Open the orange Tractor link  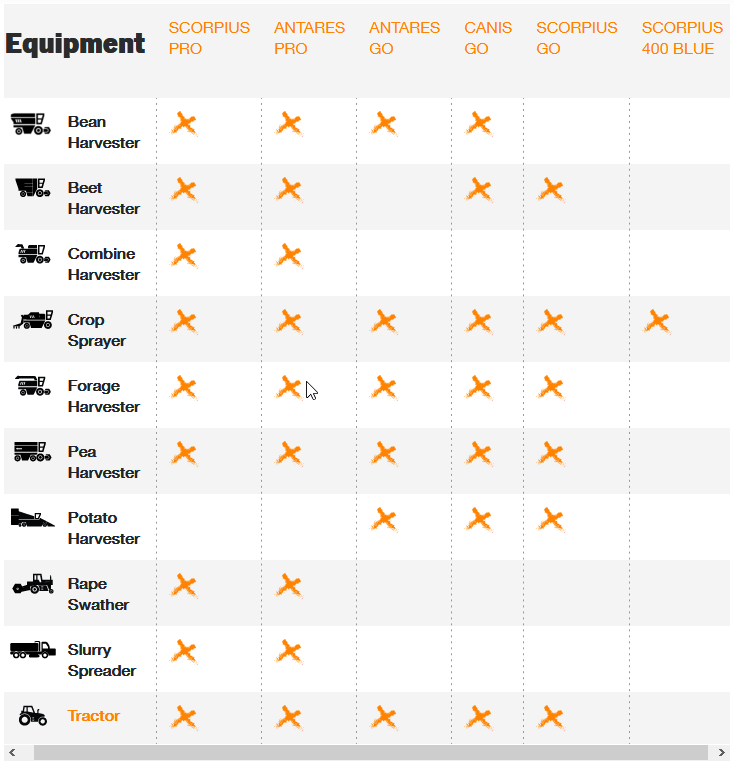[94, 716]
